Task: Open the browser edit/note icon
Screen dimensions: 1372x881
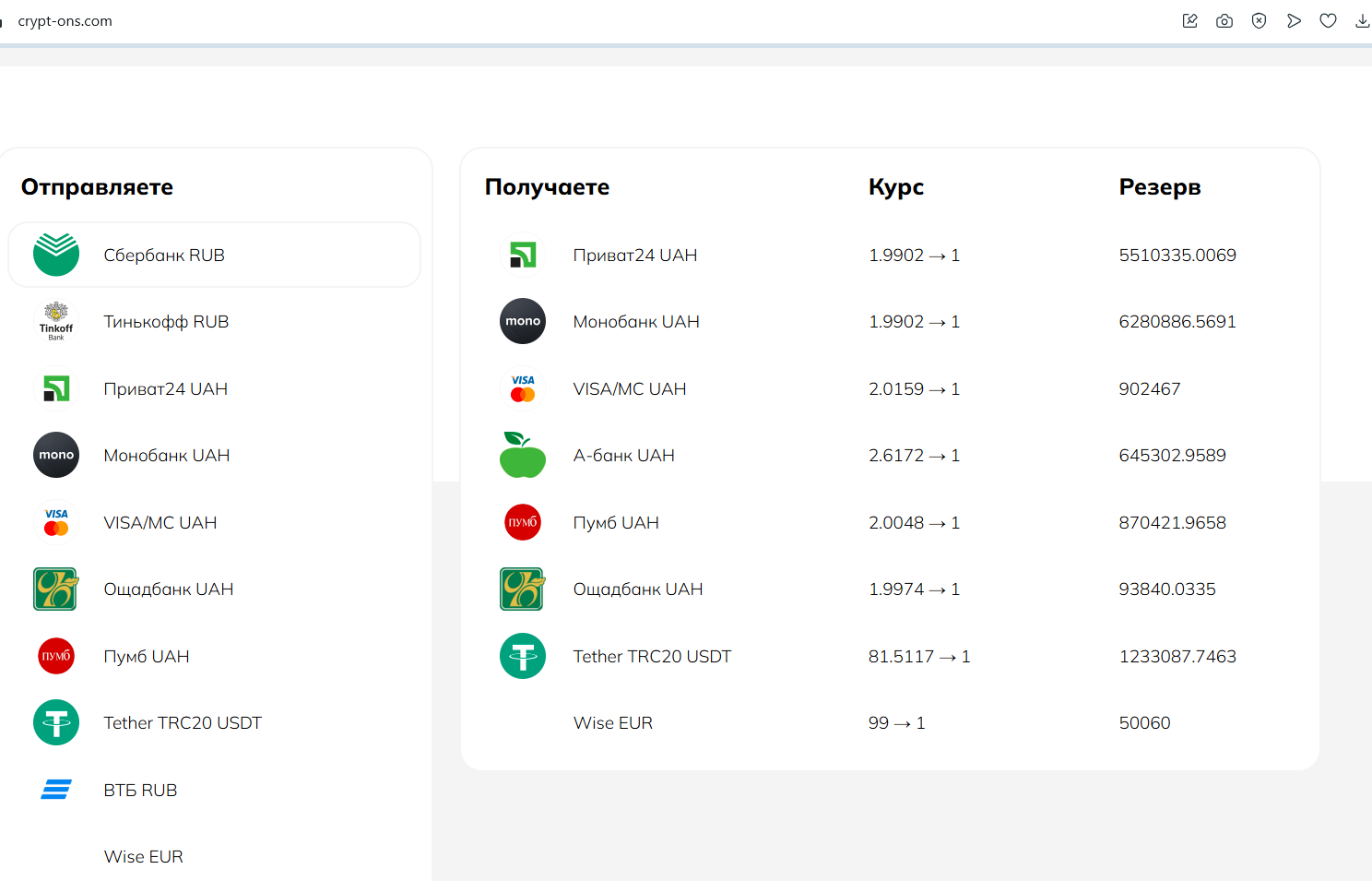Action: click(x=1190, y=20)
